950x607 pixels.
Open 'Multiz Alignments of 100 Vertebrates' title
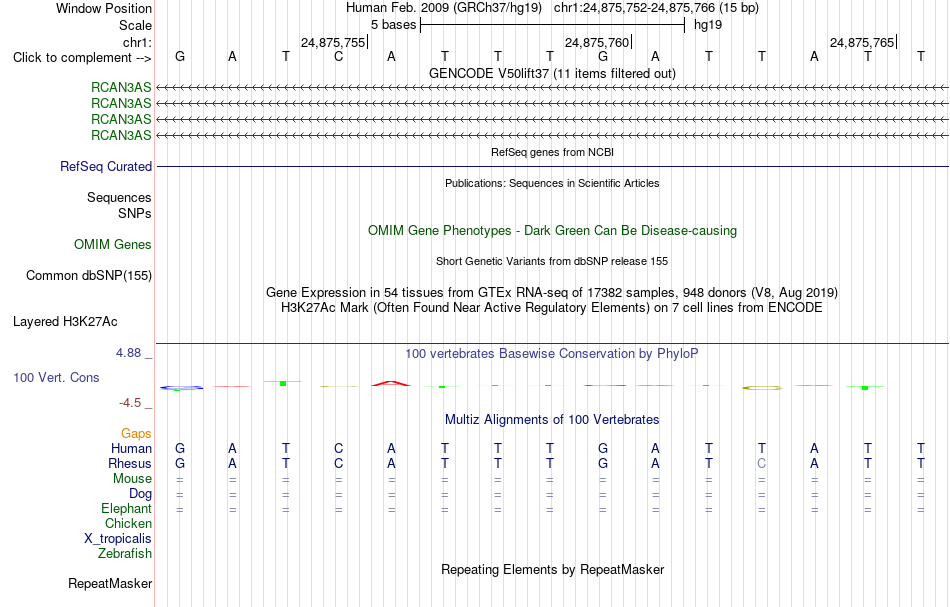pos(552,420)
